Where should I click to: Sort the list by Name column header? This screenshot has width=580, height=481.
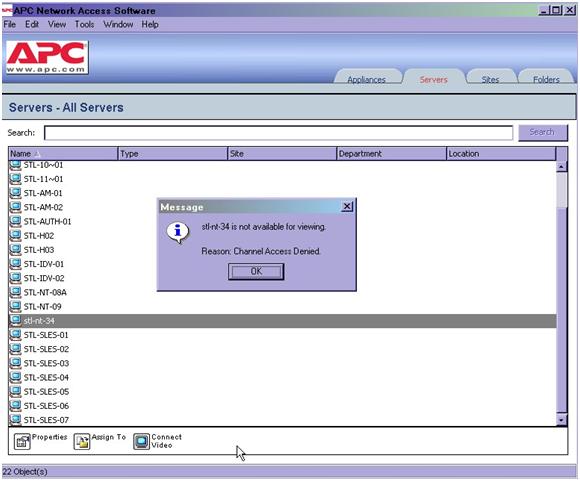point(63,154)
